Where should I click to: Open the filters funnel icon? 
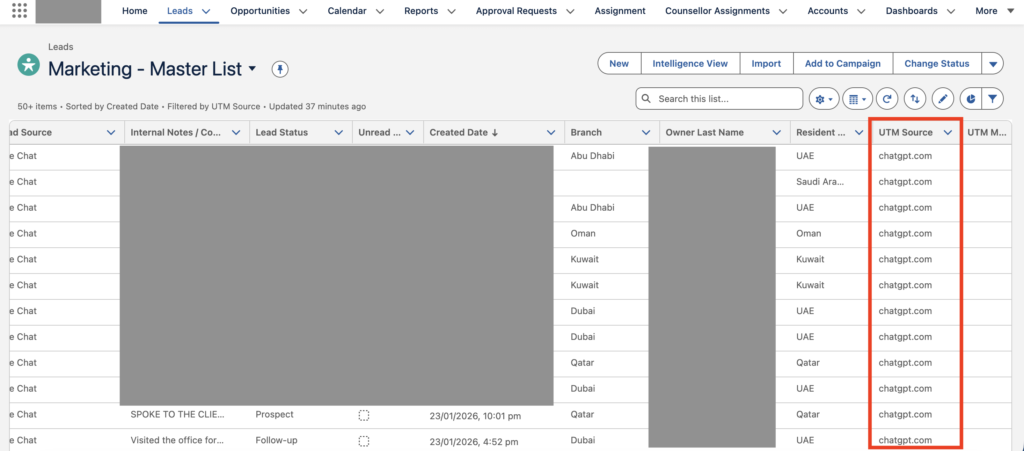coord(992,99)
